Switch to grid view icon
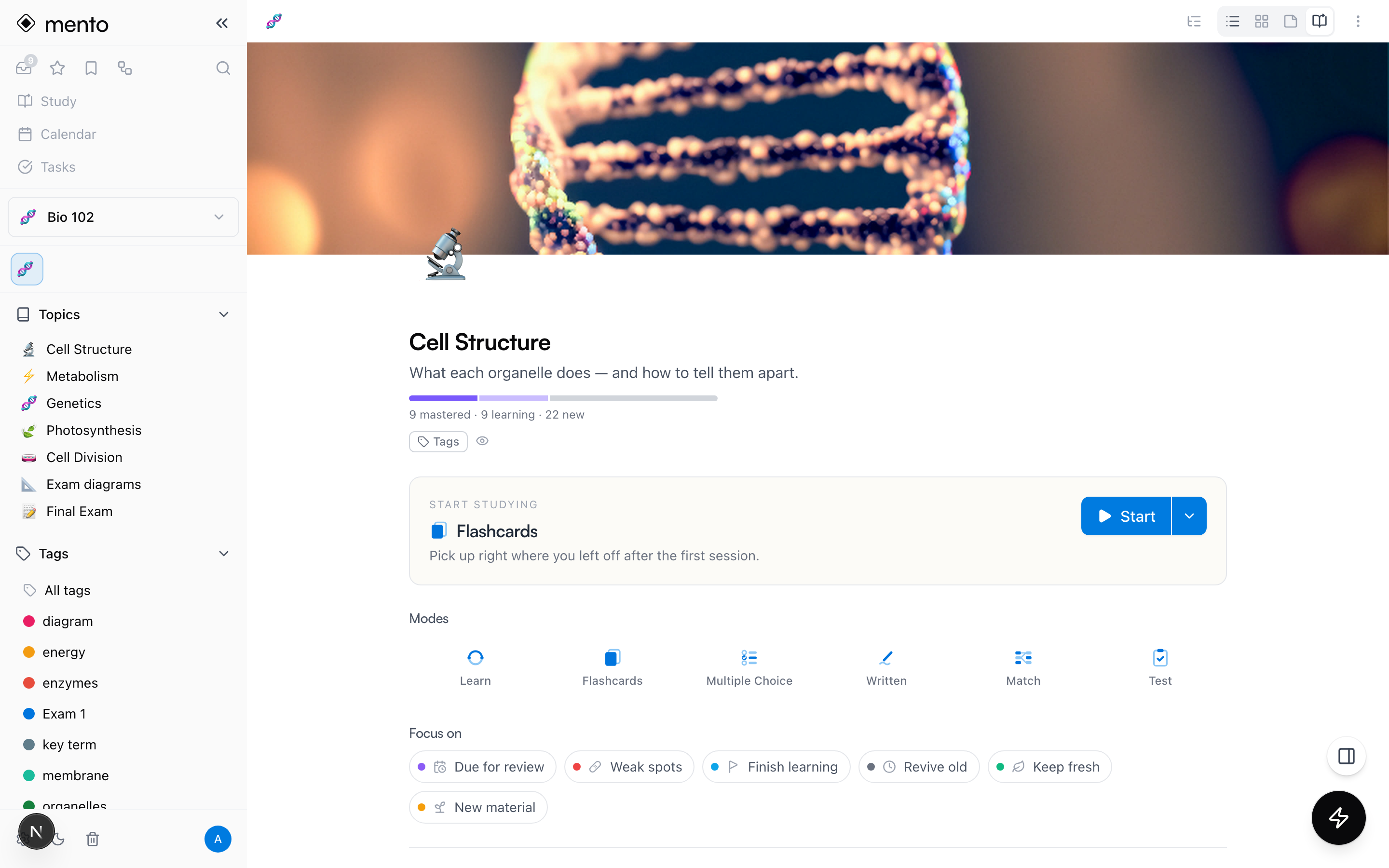Image resolution: width=1389 pixels, height=868 pixels. pos(1262,22)
